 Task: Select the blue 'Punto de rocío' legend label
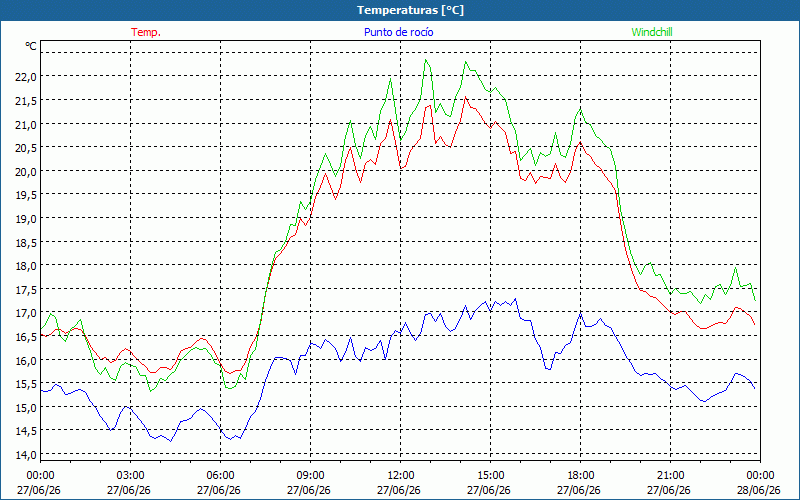[398, 32]
